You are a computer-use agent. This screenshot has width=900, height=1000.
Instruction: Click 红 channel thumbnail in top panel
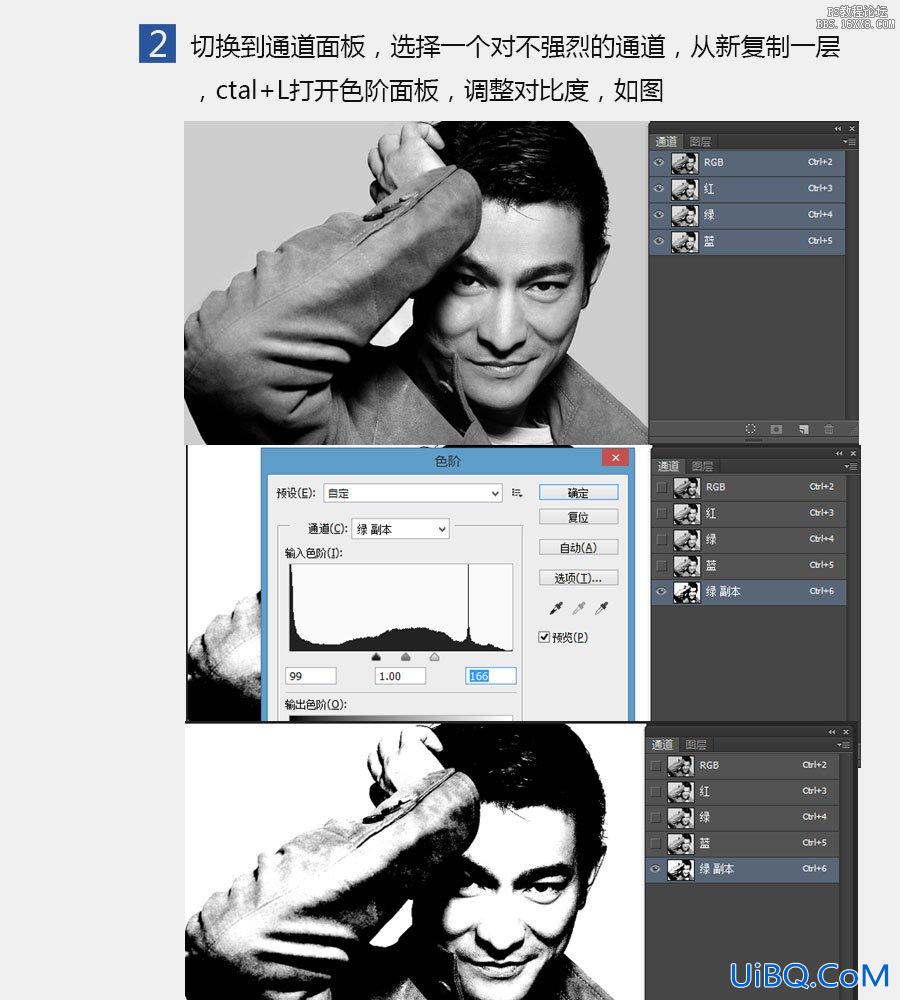[684, 189]
